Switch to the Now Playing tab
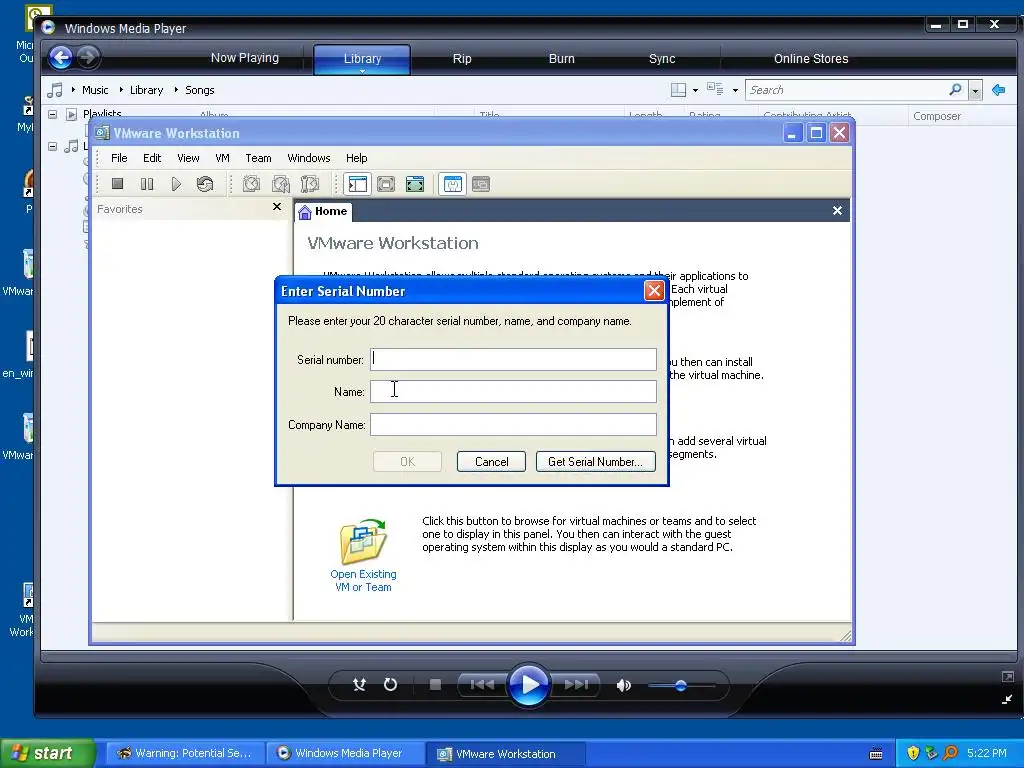1024x768 pixels. point(245,58)
